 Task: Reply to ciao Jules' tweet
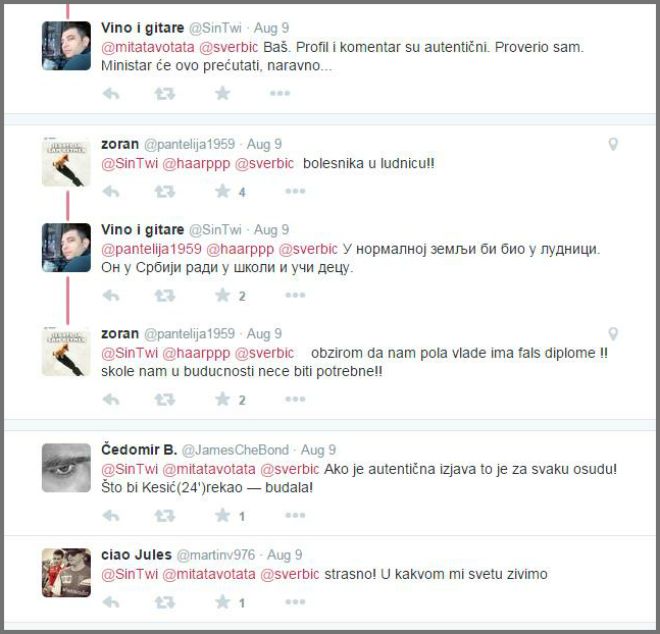(x=111, y=602)
